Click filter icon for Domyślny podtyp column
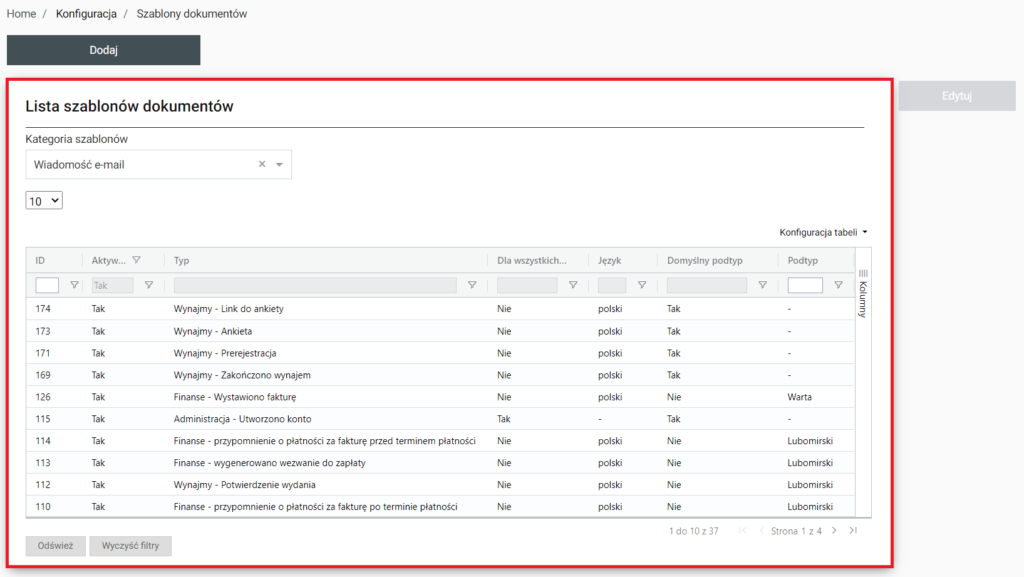 click(x=762, y=285)
